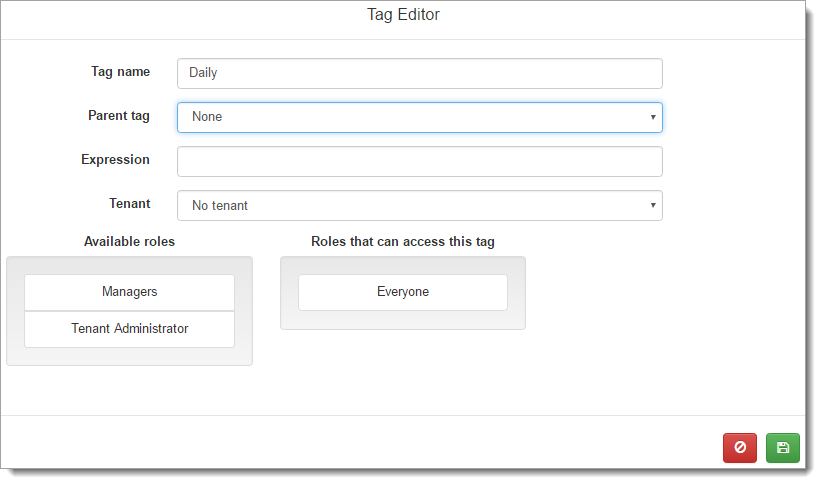This screenshot has width=821, height=484.
Task: Click the Roles that can access this tag heading
Action: [402, 242]
